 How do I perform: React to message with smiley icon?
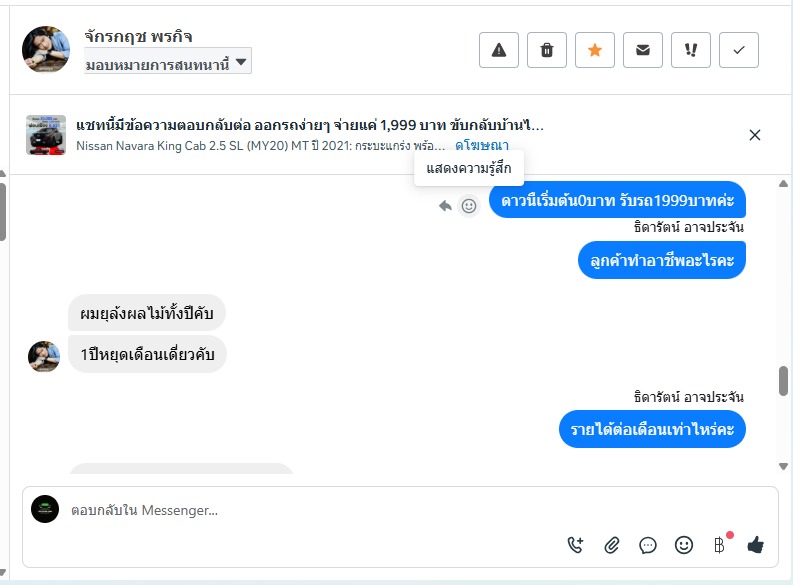pyautogui.click(x=468, y=206)
